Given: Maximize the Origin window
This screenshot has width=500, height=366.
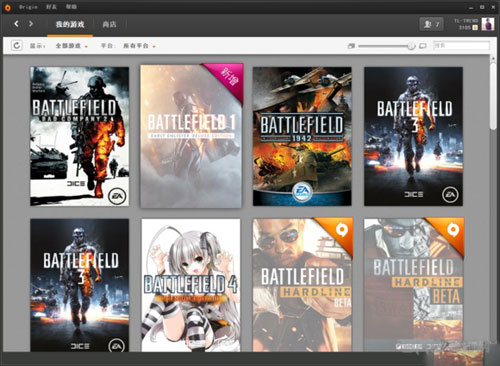Looking at the screenshot, I should coord(482,7).
